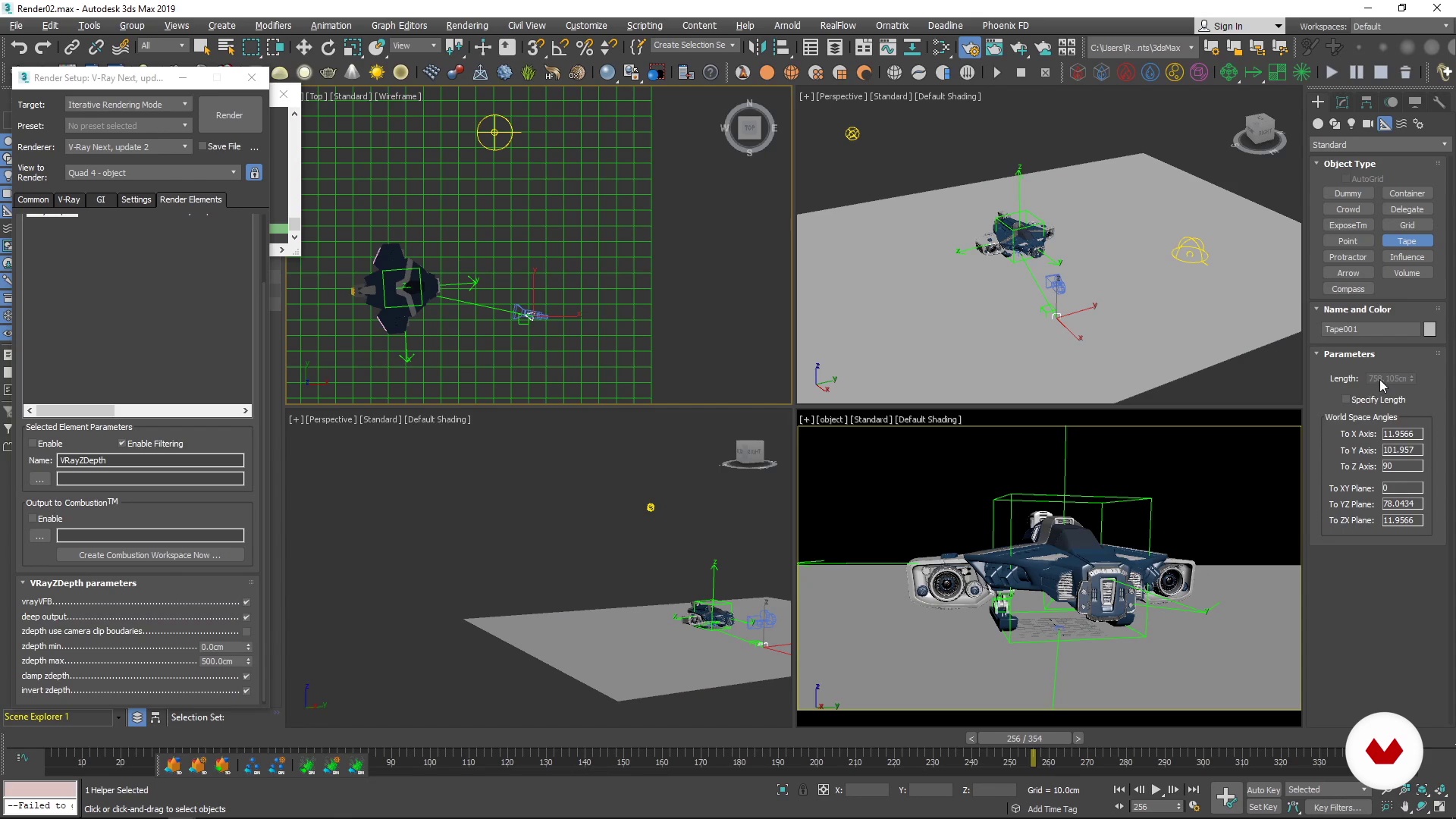Click the Redo arrow icon

[x=43, y=47]
